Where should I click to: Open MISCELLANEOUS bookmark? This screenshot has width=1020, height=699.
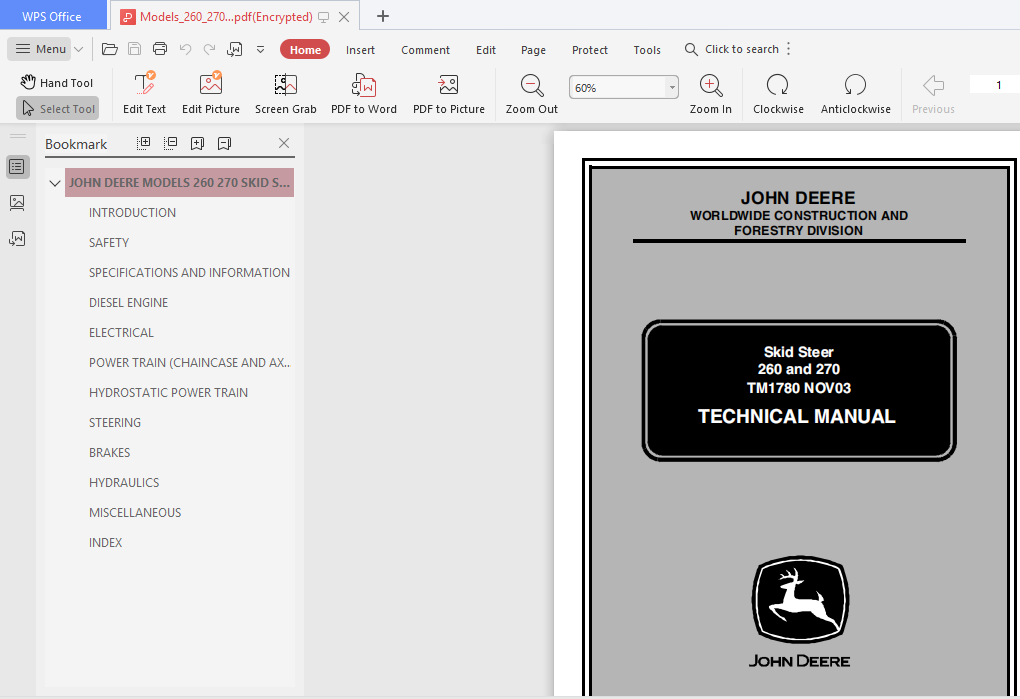(x=135, y=512)
